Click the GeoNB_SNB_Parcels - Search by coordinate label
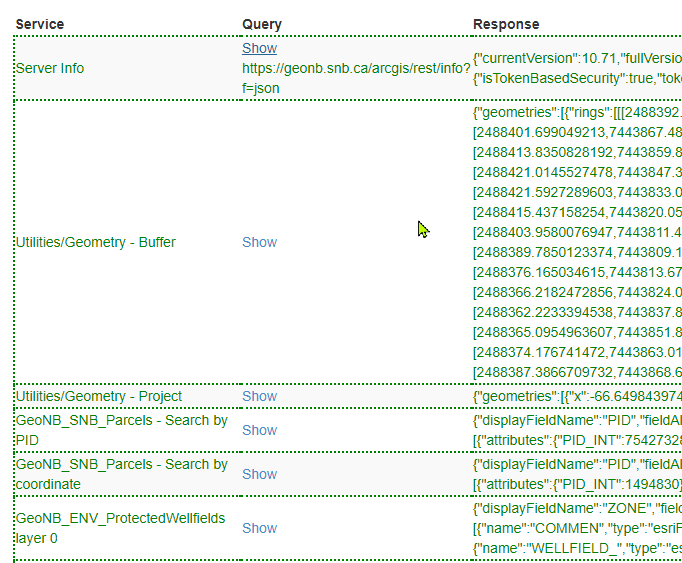Image resolution: width=682 pixels, height=563 pixels. click(121, 474)
